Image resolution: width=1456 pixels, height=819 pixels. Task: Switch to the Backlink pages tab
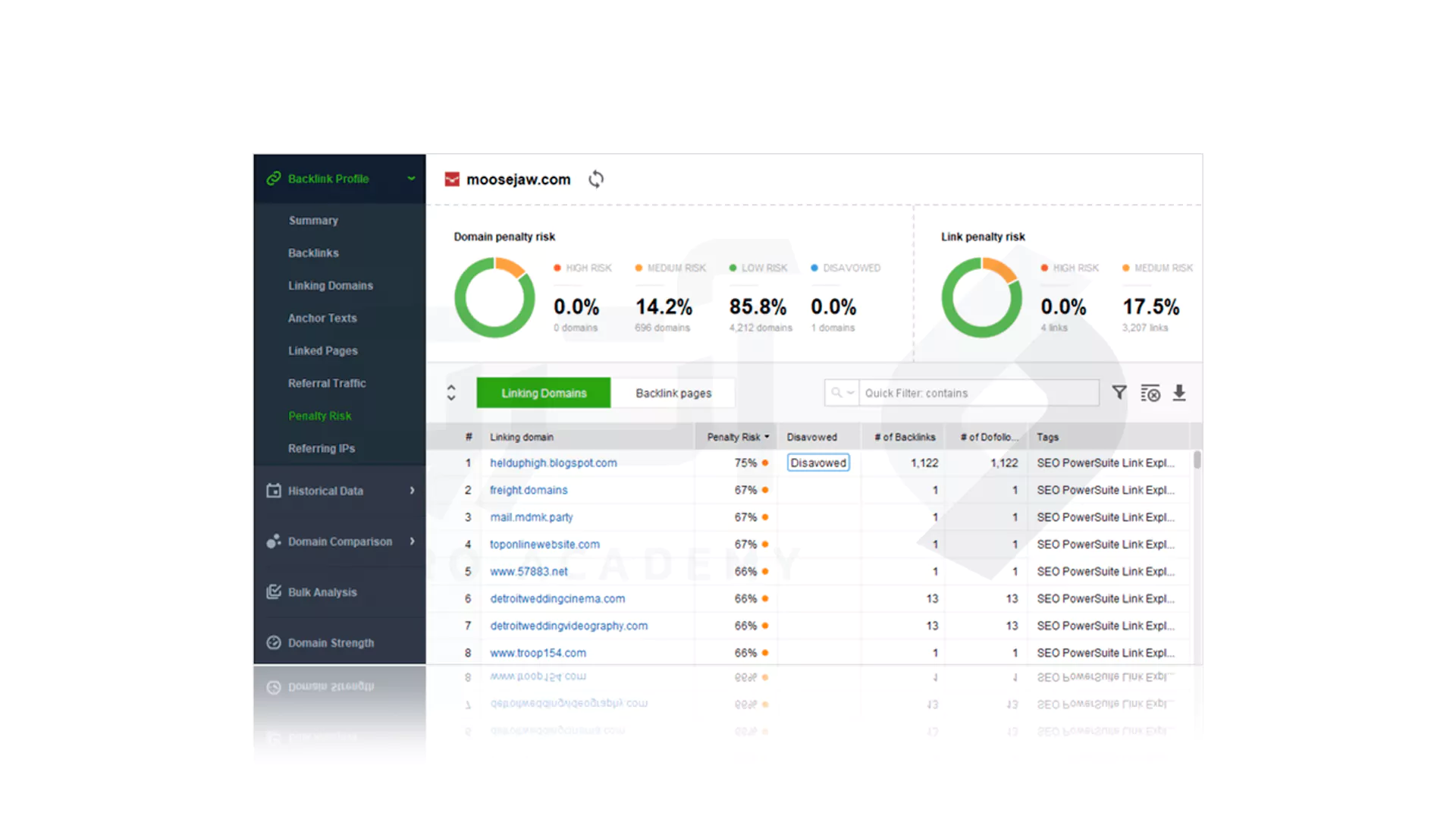tap(673, 393)
